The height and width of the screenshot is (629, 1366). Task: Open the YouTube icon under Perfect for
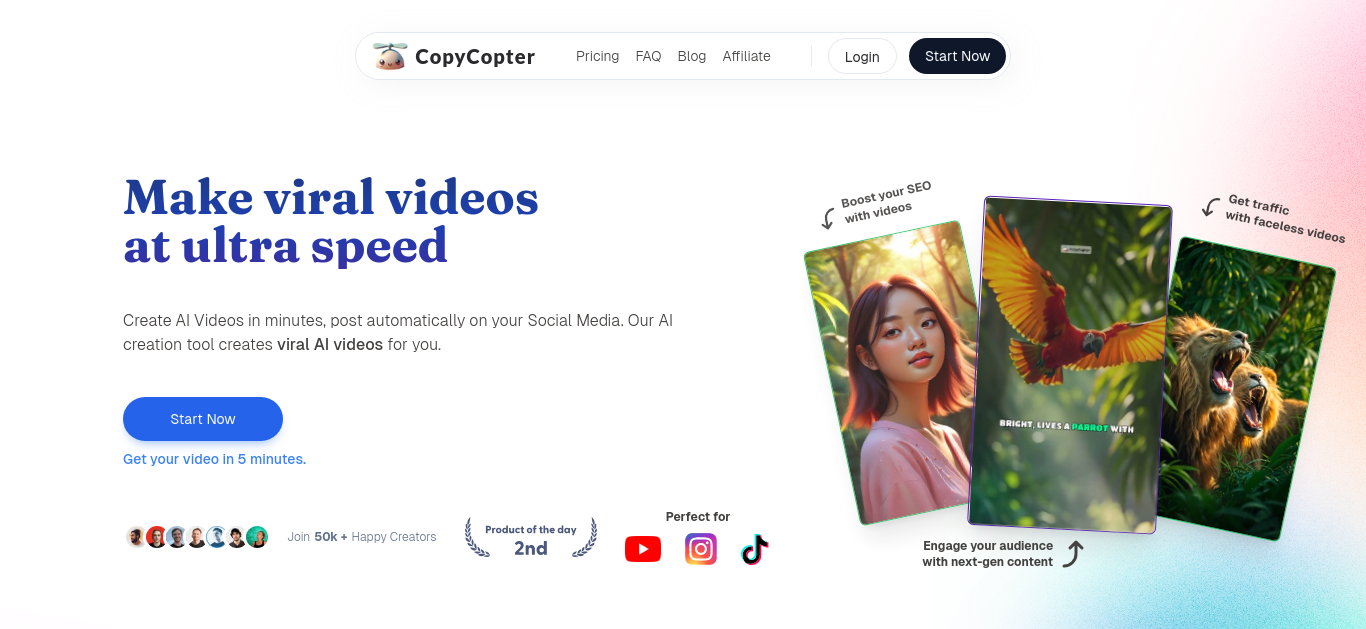[643, 549]
